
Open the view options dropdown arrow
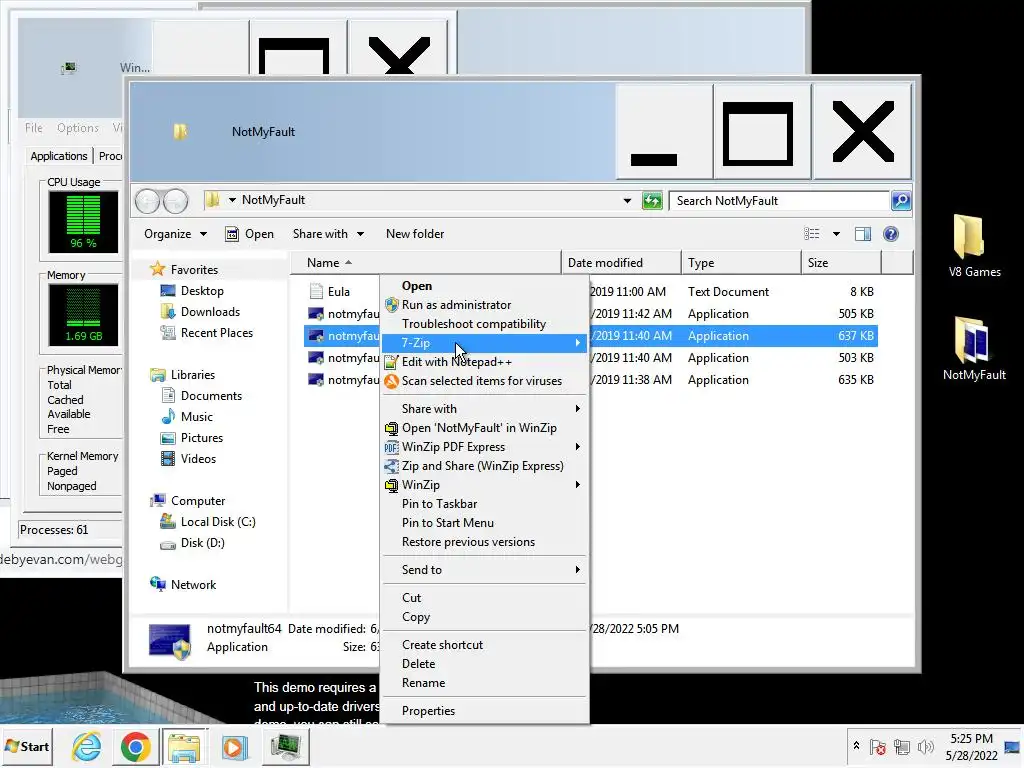[x=836, y=234]
